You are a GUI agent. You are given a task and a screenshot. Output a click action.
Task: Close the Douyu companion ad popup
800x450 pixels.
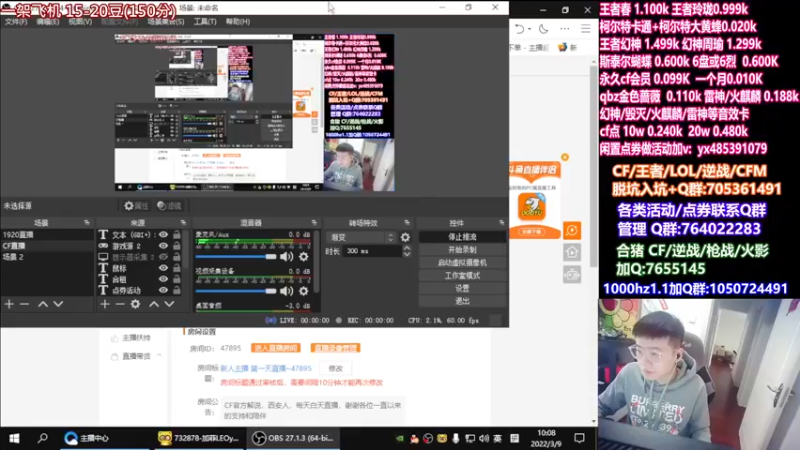[565, 157]
